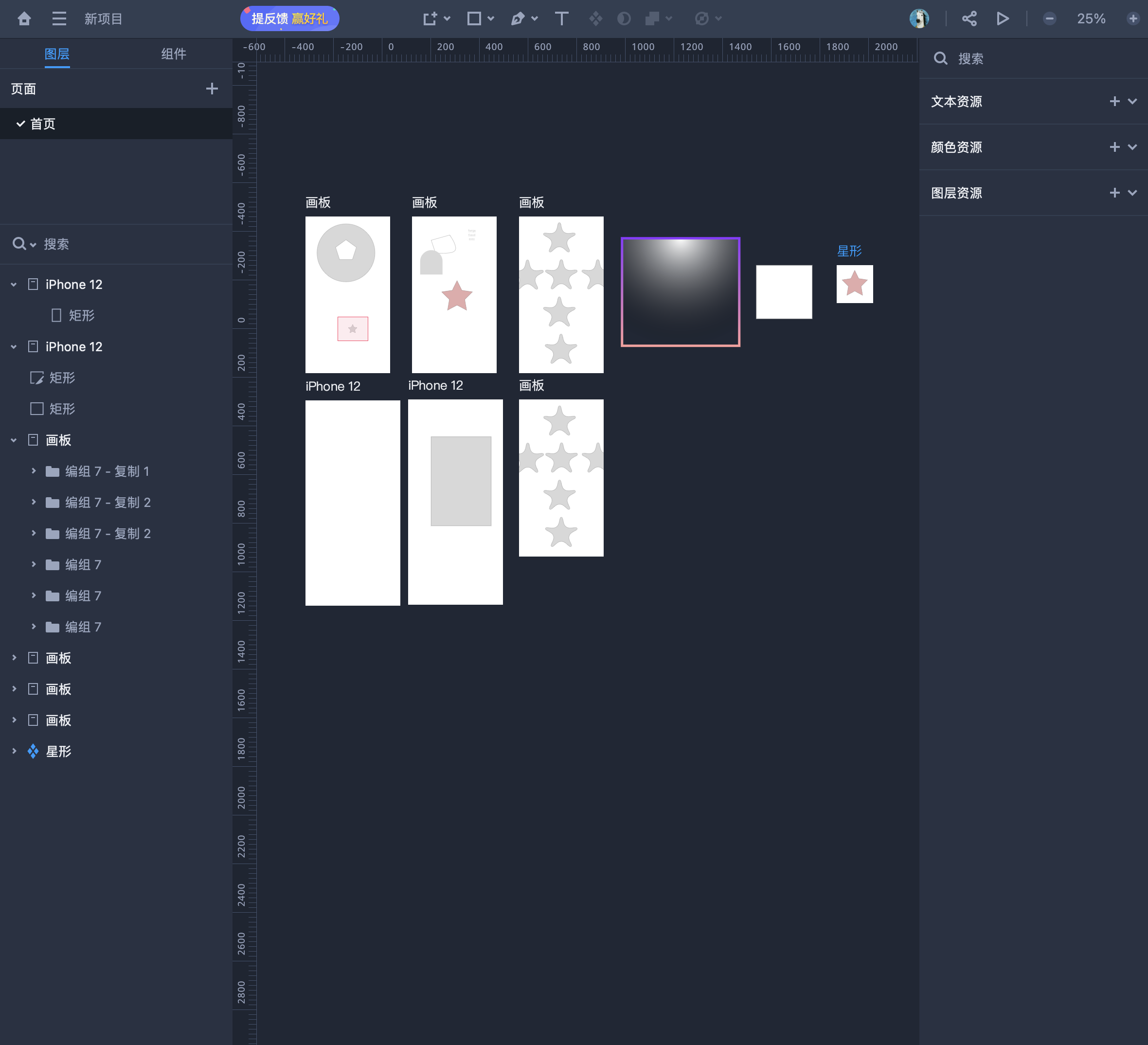This screenshot has width=1148, height=1045.
Task: Click the preview play button
Action: 1003,19
